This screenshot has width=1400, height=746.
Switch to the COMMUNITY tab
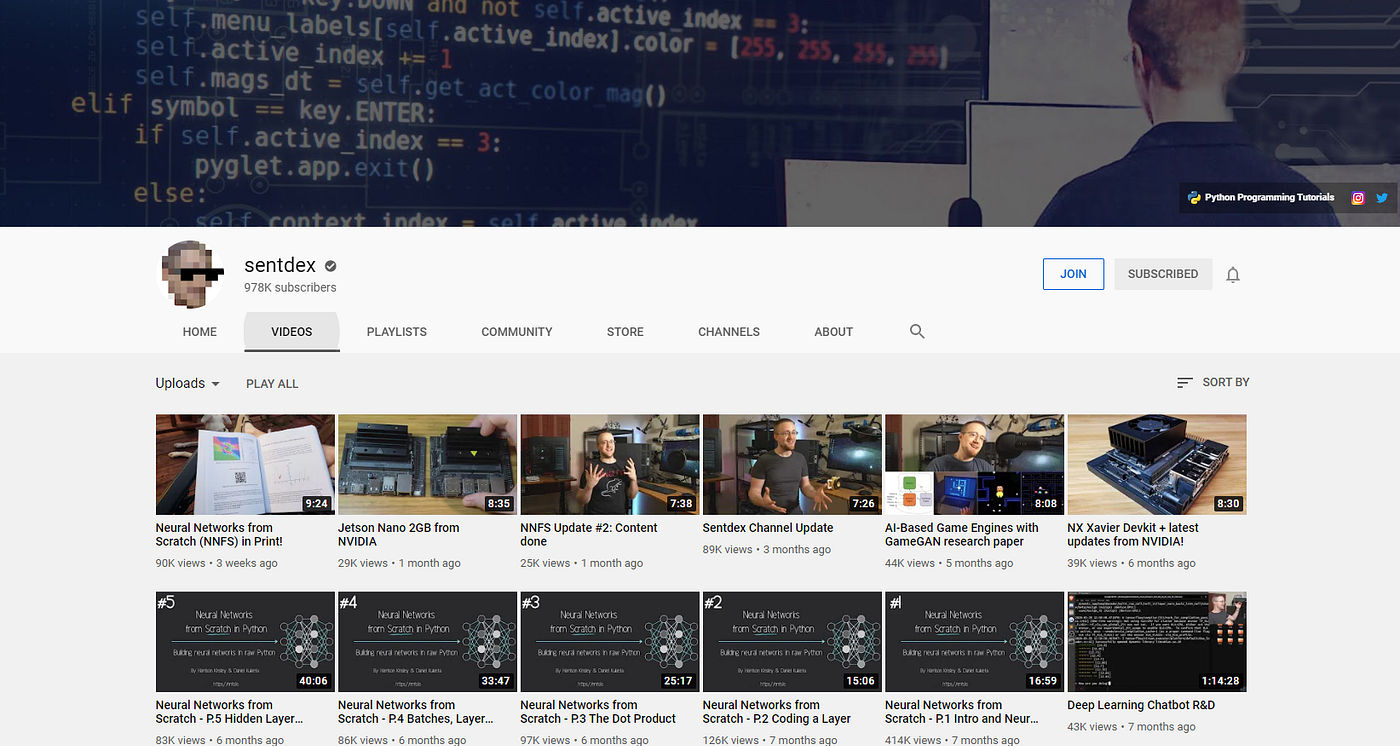[516, 331]
